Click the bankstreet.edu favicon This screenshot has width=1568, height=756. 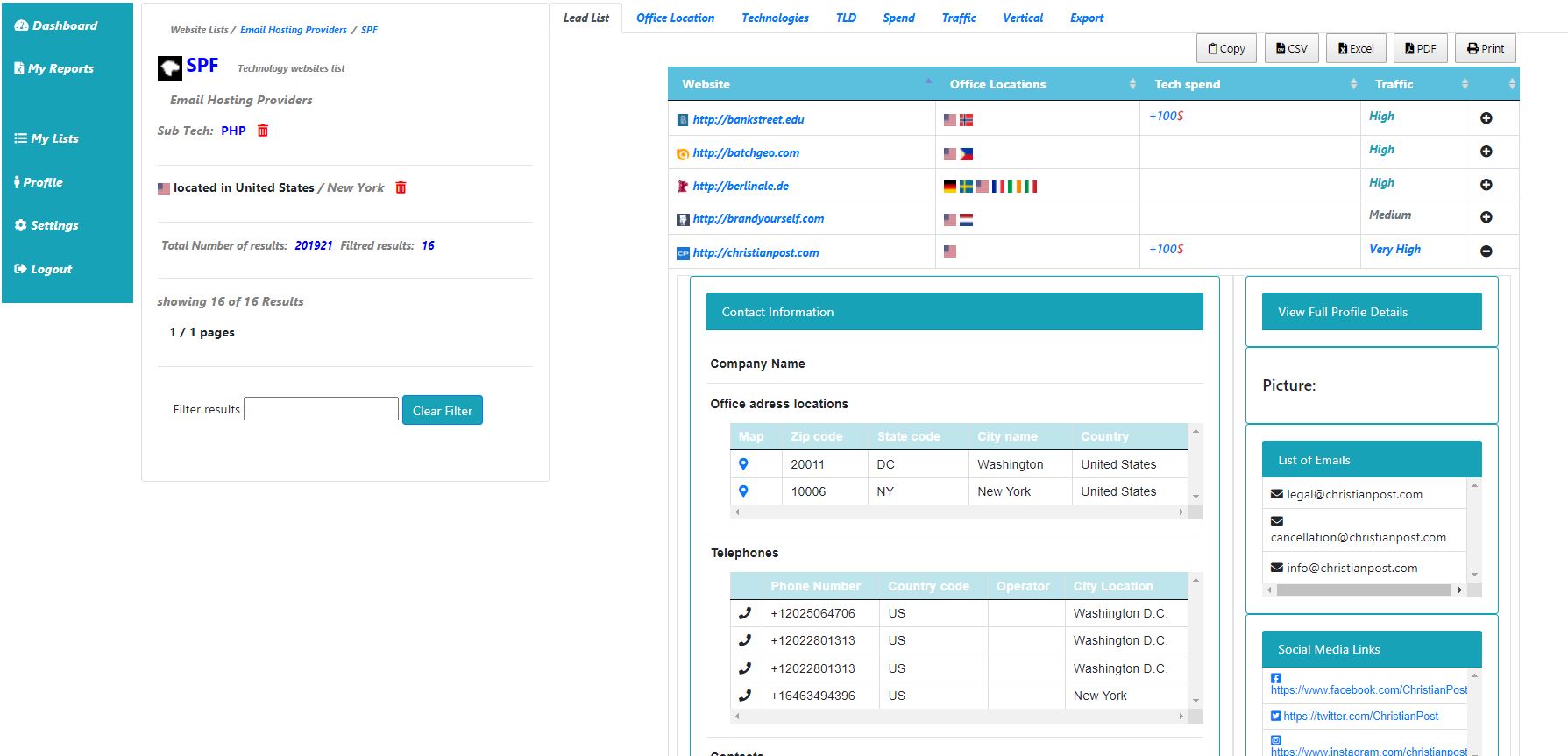pos(683,120)
